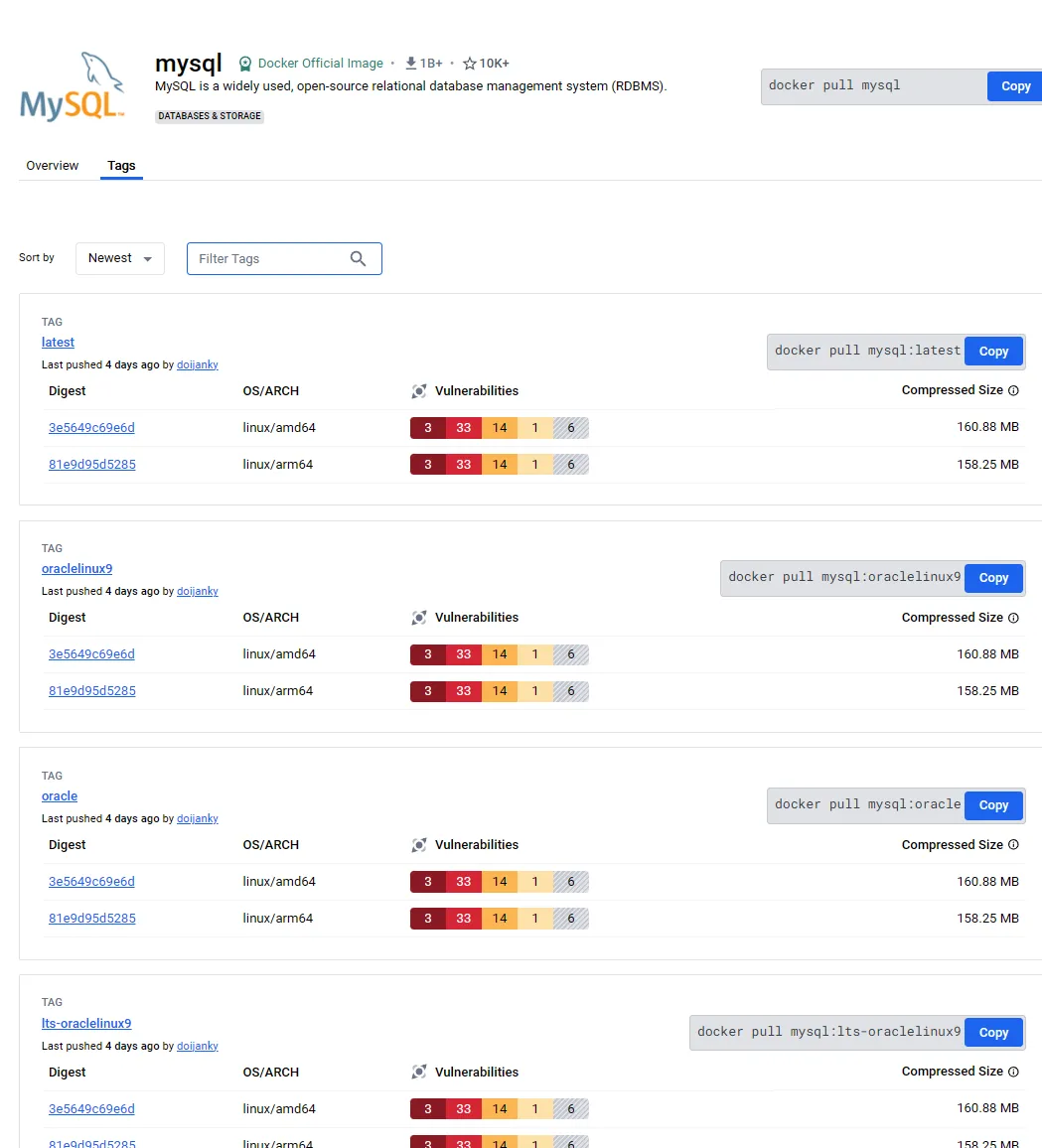Open the oraclelinux9 tag link
The image size is (1042, 1148).
76,568
